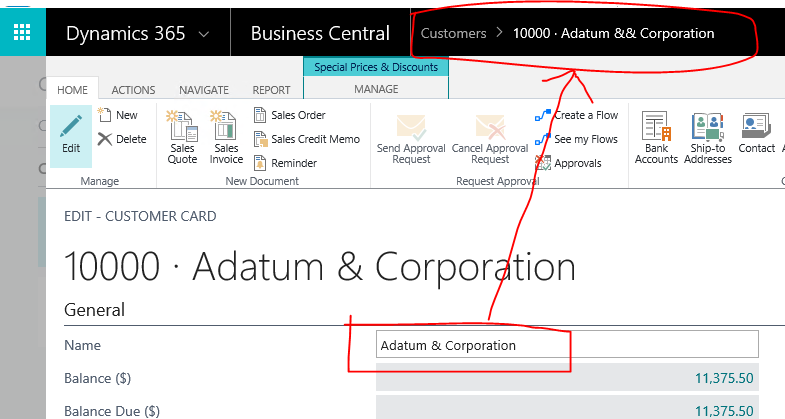Open Dynamics 365 home label
This screenshot has height=419, width=785.
[x=126, y=34]
